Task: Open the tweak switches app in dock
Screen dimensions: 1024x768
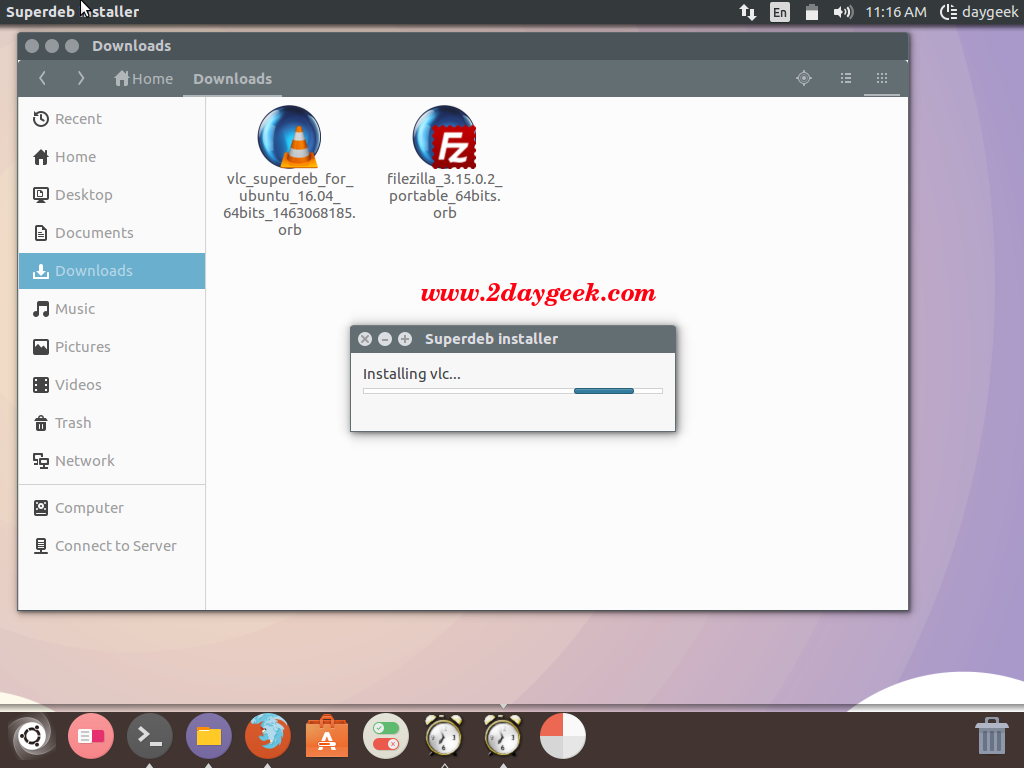Action: (x=386, y=736)
